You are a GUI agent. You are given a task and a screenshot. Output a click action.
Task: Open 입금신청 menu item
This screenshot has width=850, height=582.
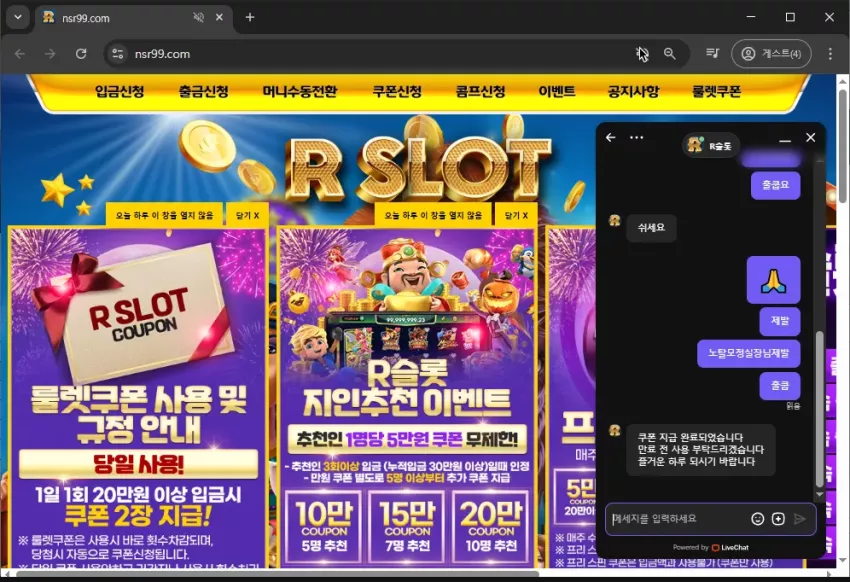click(x=120, y=92)
